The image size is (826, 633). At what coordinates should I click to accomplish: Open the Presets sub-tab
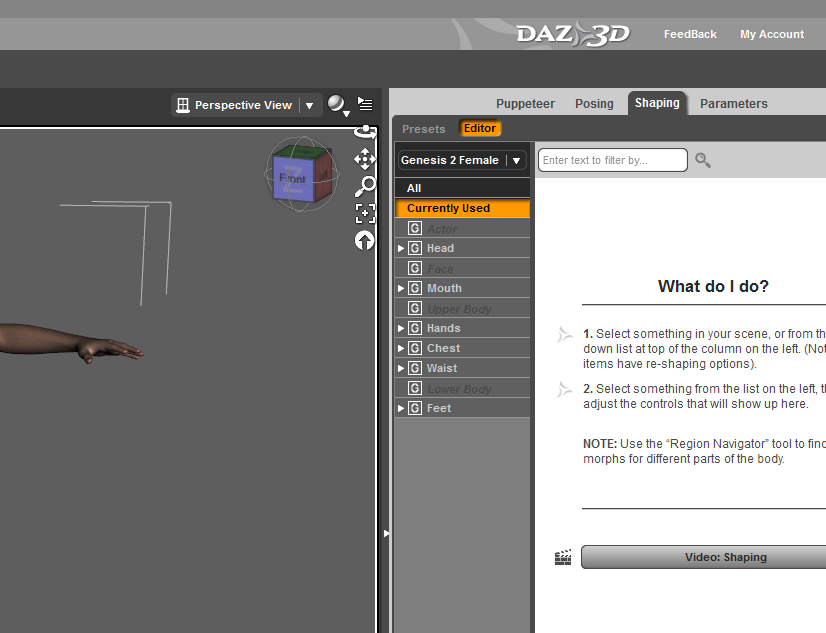[x=424, y=129]
